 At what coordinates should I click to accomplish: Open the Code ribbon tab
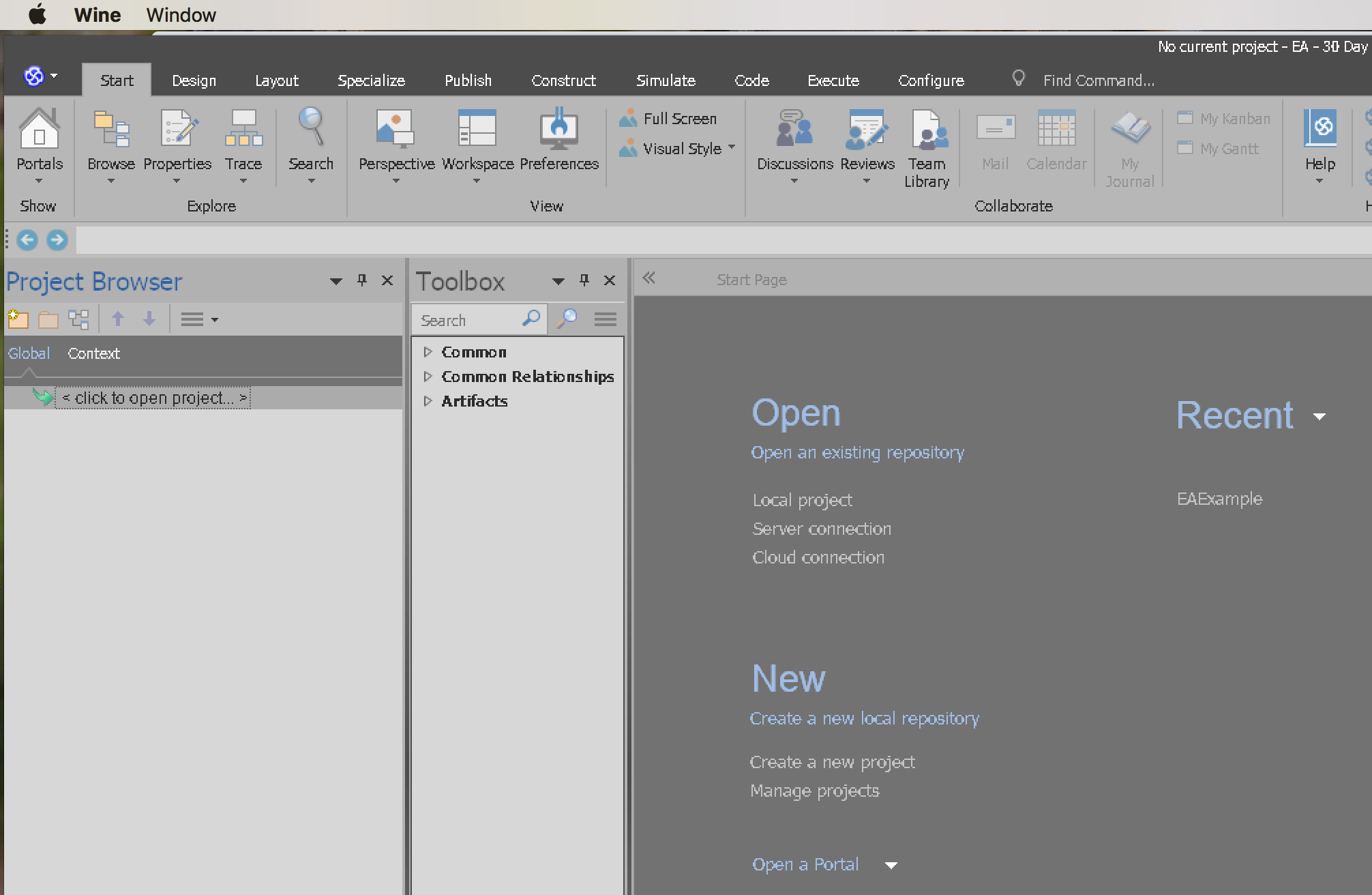[x=752, y=80]
